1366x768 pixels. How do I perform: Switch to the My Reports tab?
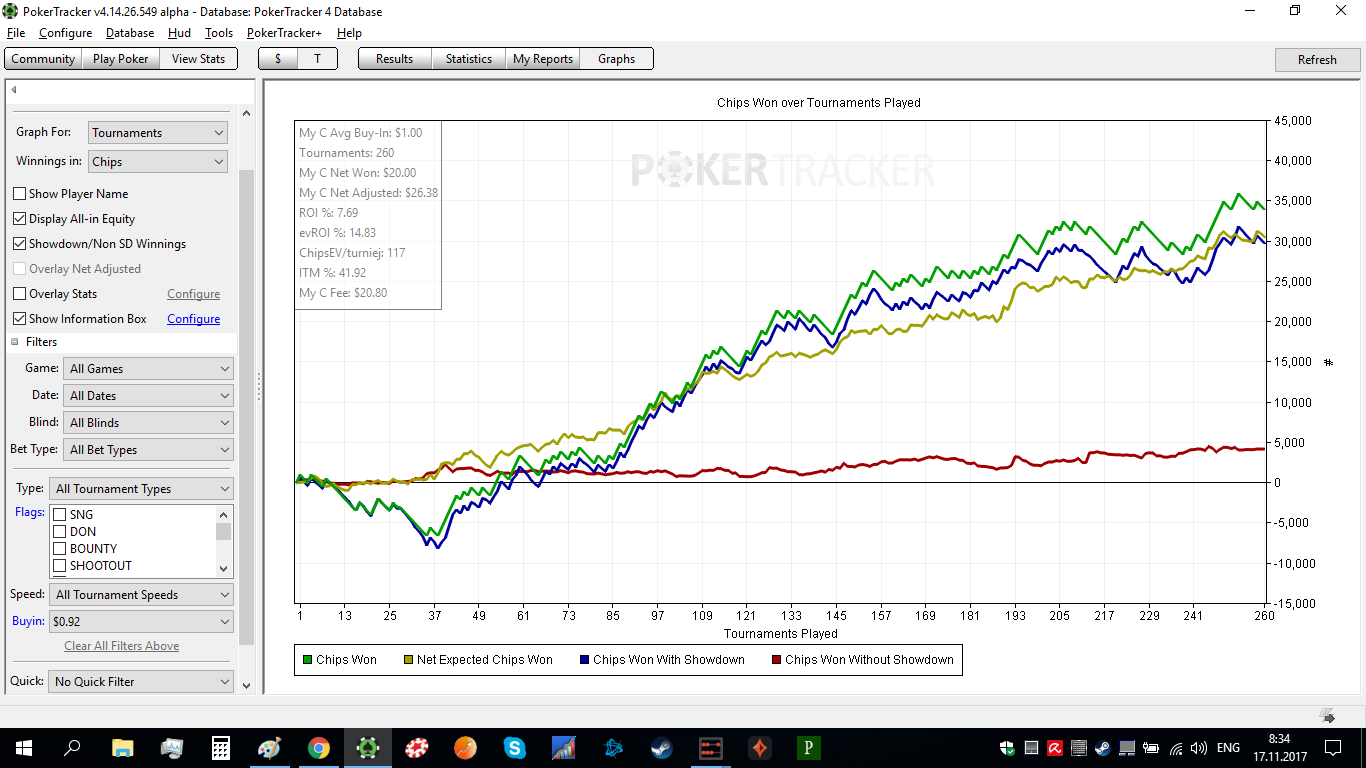[543, 59]
